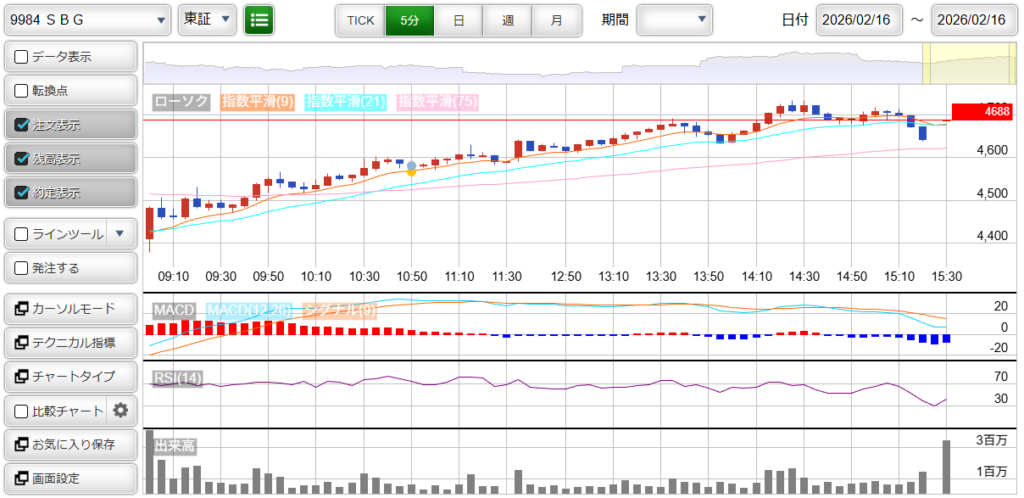
Task: Click the orange order marker on chart
Action: [411, 172]
